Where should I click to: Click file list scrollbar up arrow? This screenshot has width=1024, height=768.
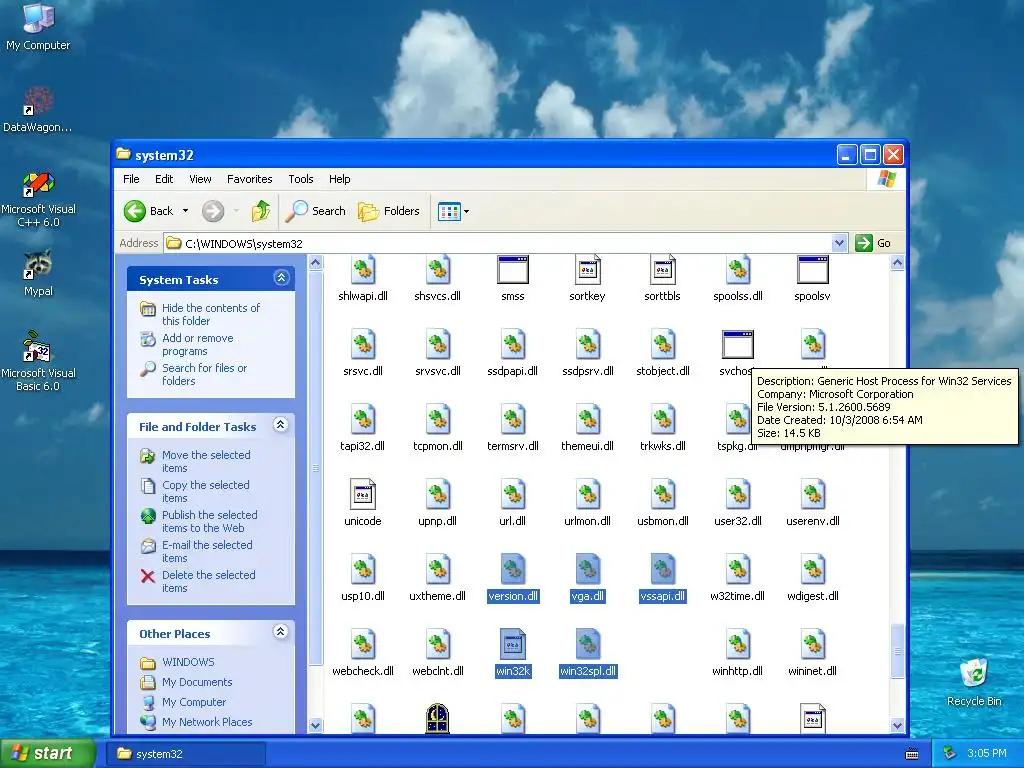pos(897,263)
